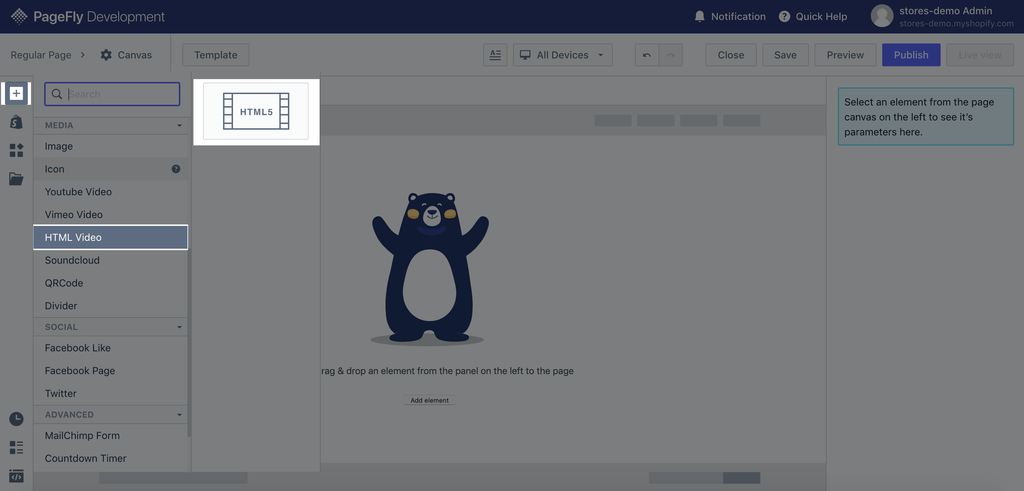
Task: Collapse the MEDIA section
Action: [x=180, y=126]
